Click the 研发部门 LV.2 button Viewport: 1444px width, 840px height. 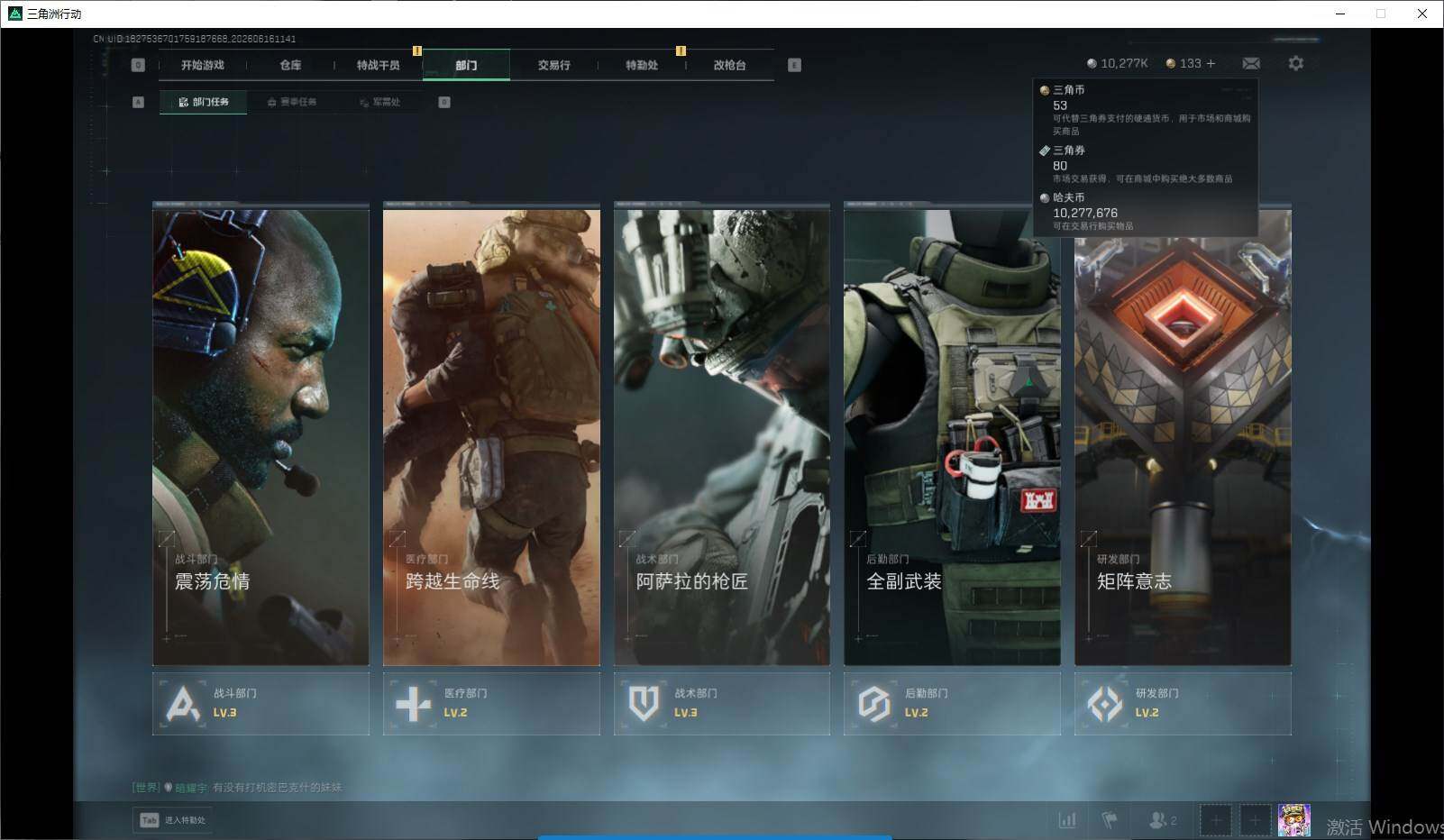1183,703
